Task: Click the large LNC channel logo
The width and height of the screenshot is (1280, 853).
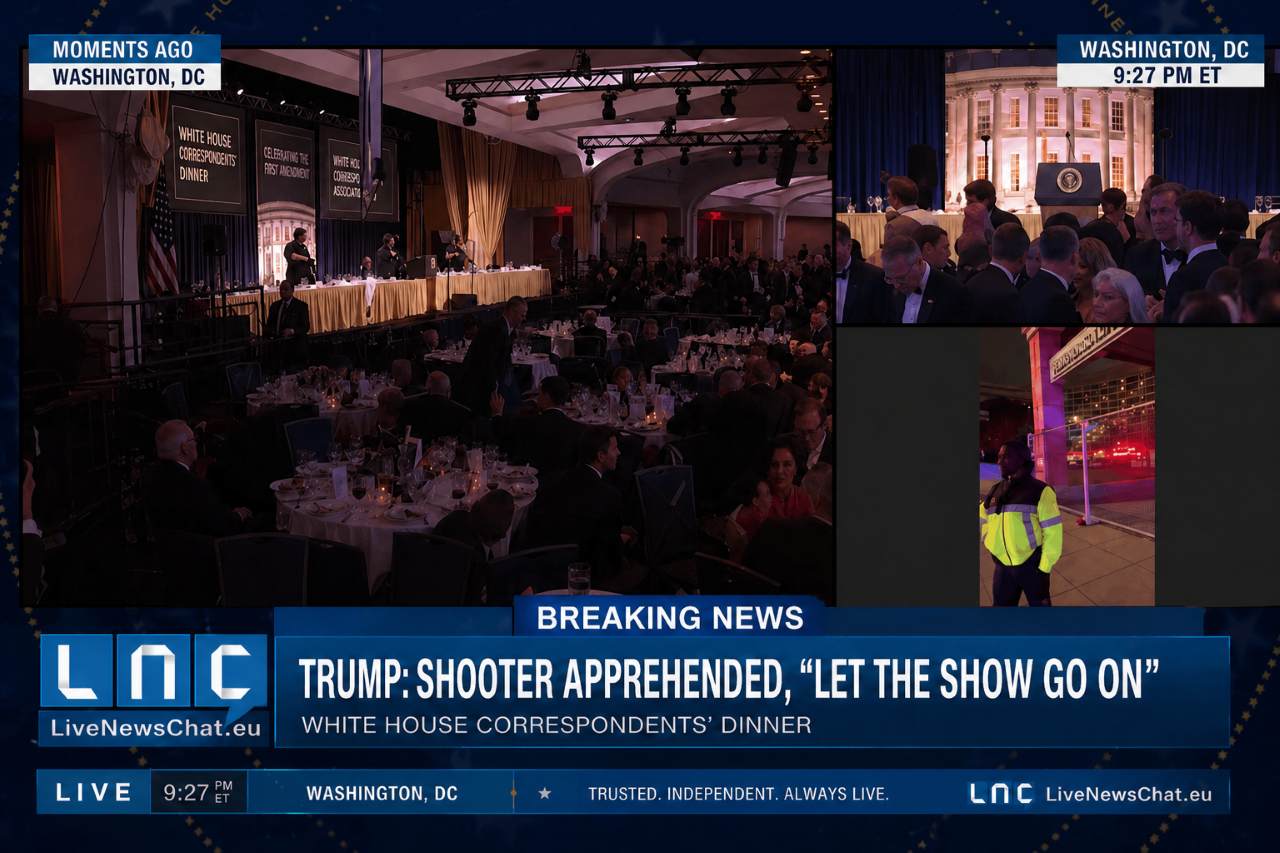Action: 153,671
